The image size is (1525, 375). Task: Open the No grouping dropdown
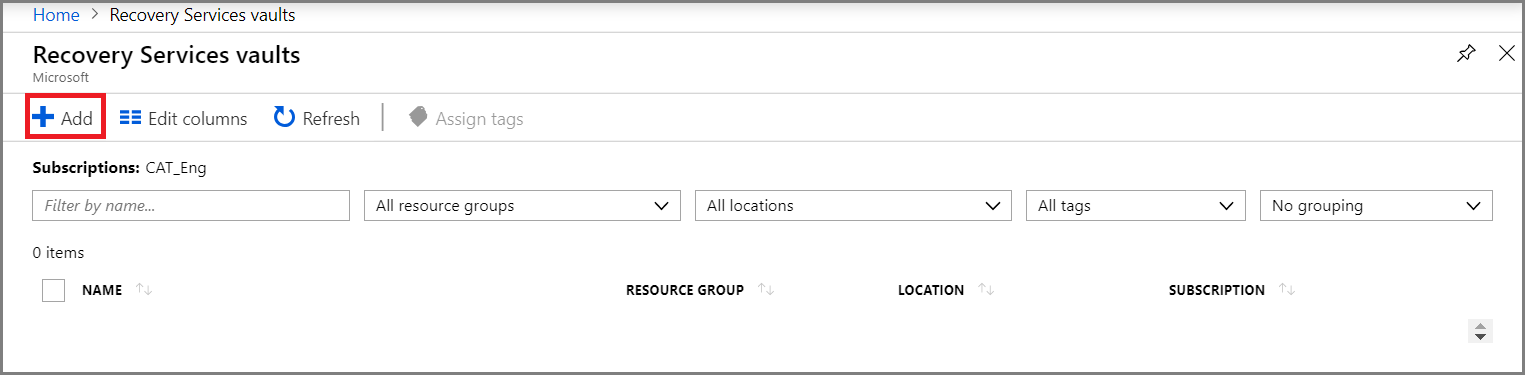pos(1376,205)
